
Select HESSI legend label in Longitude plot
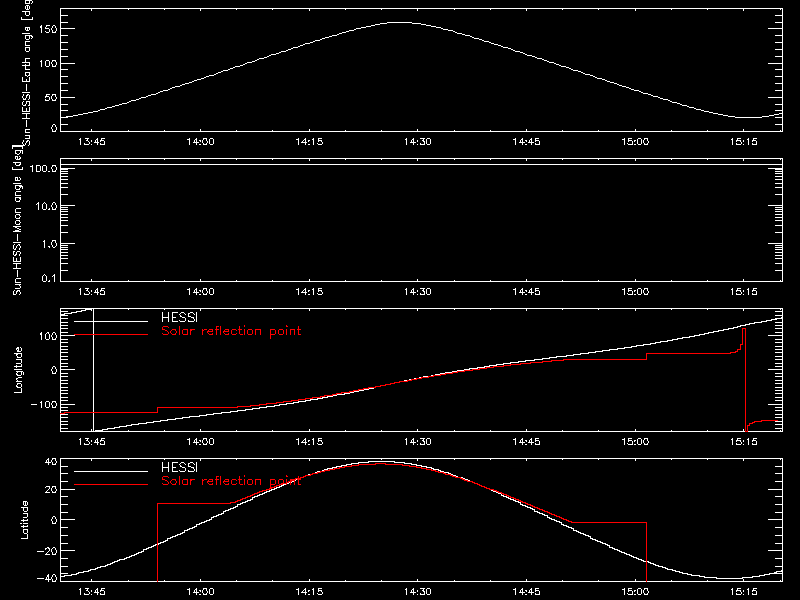click(179, 317)
